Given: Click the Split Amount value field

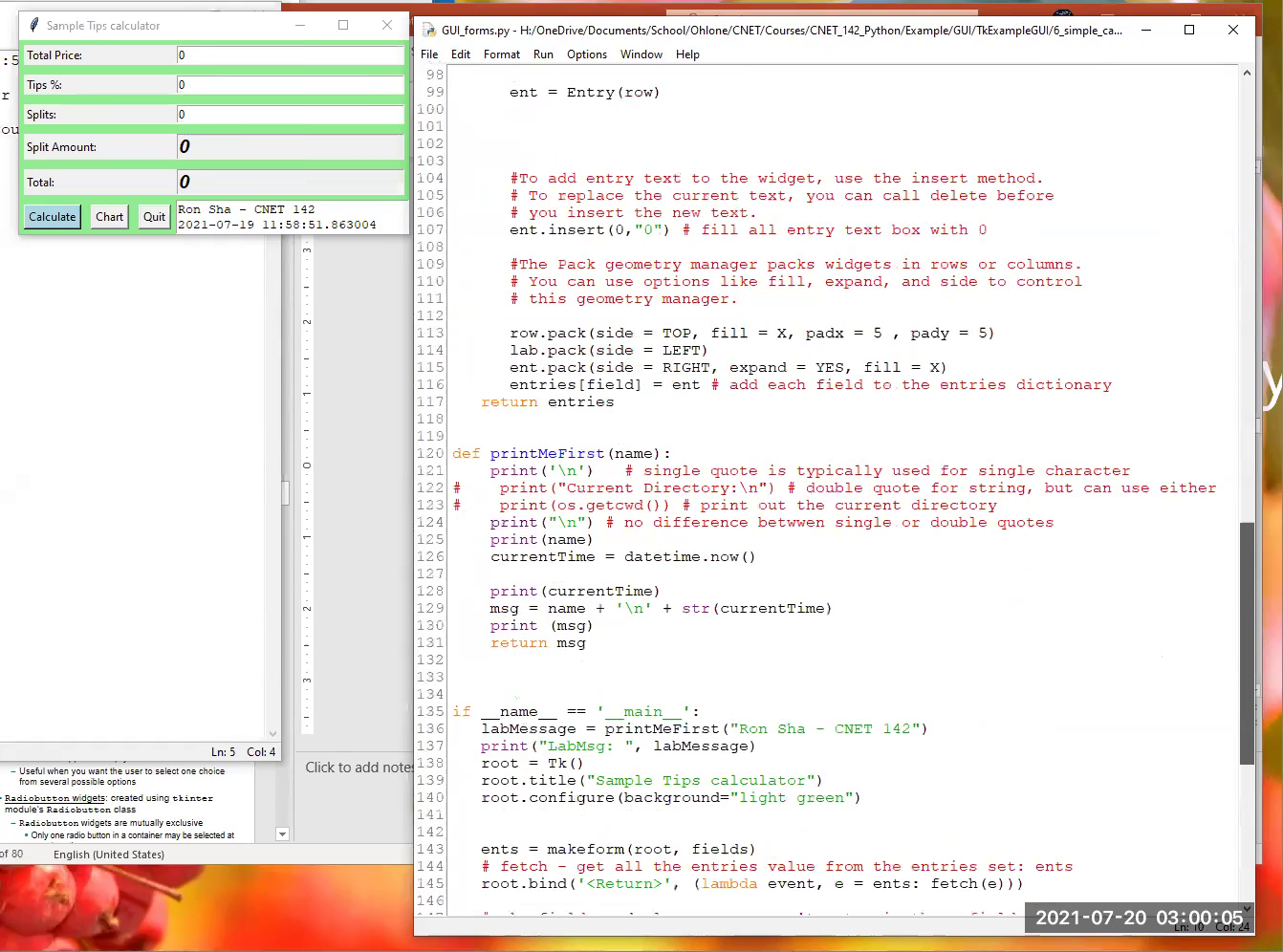Looking at the screenshot, I should click(x=290, y=147).
